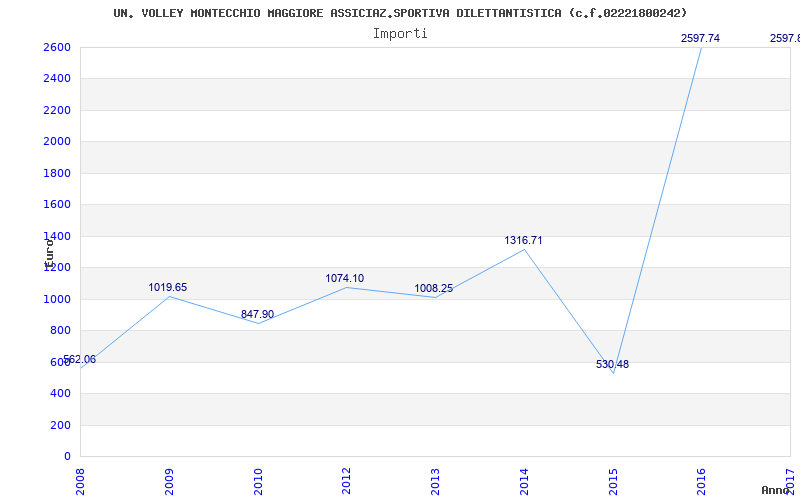
Task: Click the 1800 y-axis value
Action: (57, 173)
